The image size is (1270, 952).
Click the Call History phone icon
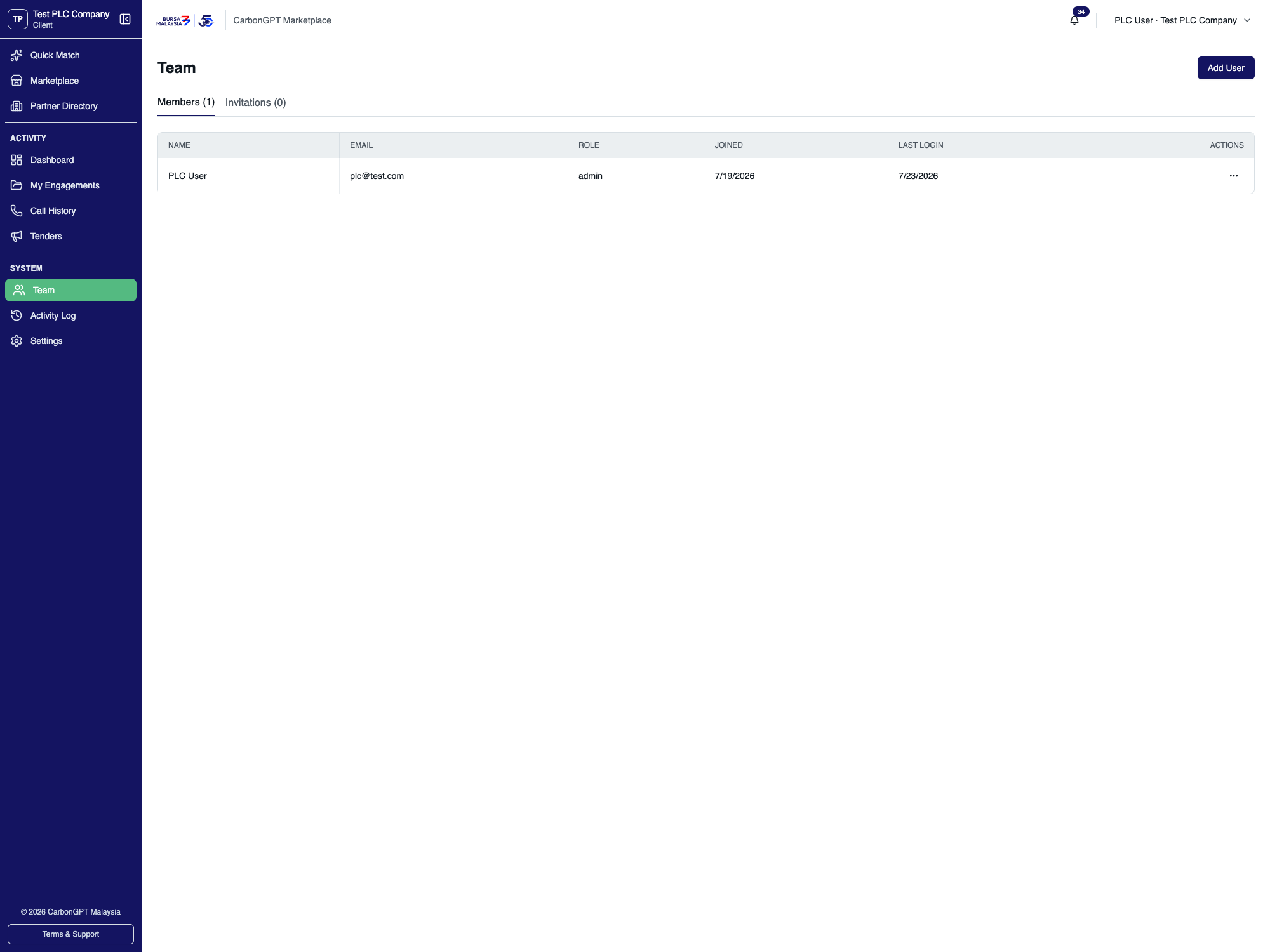click(17, 211)
